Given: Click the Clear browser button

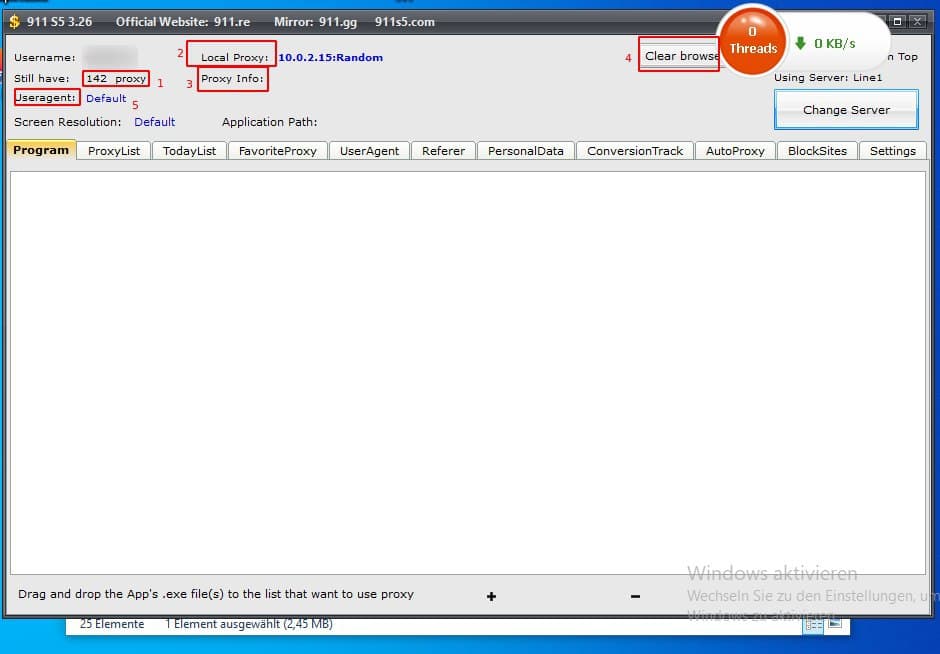Looking at the screenshot, I should [680, 56].
